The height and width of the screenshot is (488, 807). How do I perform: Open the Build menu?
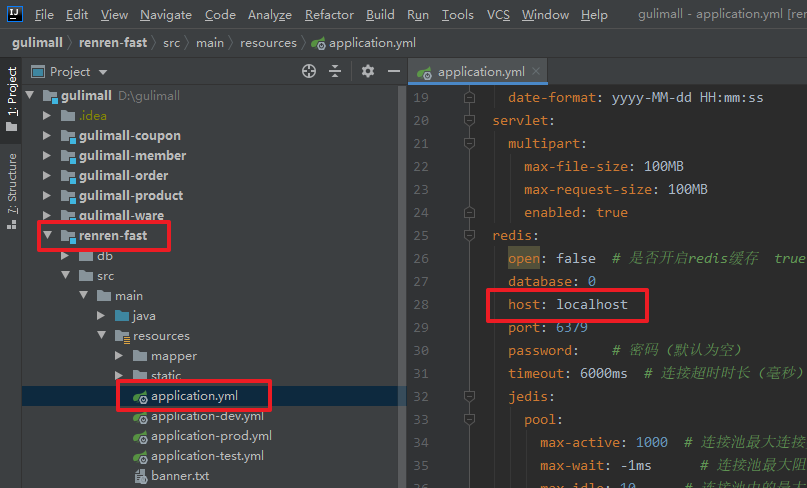coord(380,15)
